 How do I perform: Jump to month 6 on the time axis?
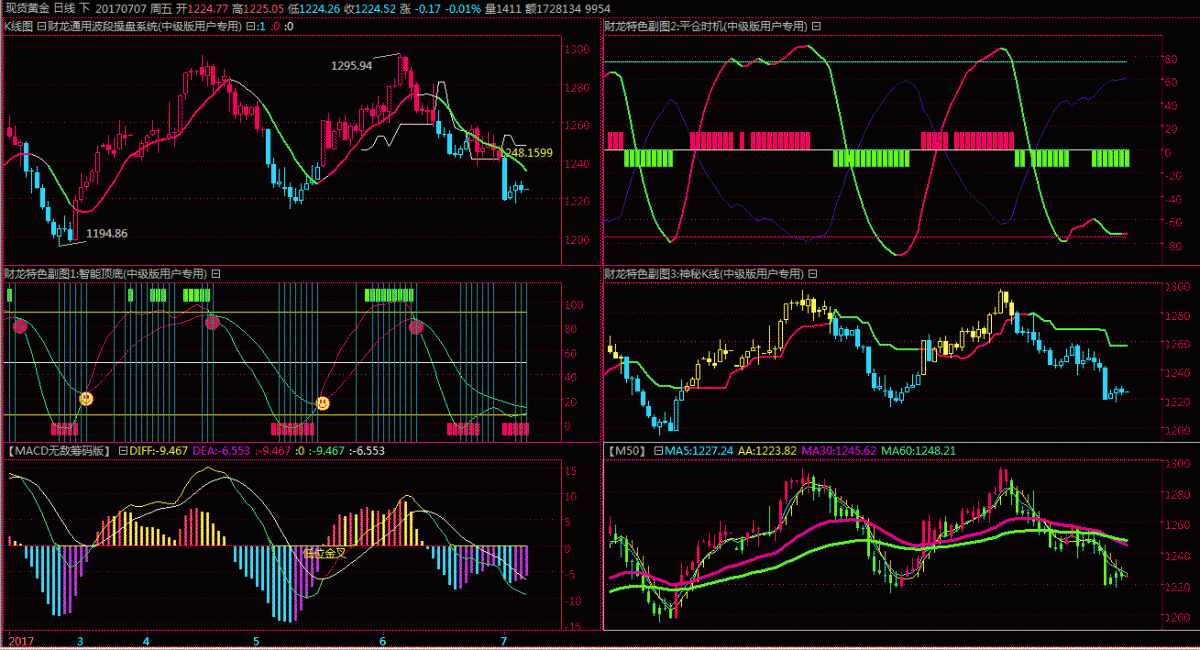(383, 640)
